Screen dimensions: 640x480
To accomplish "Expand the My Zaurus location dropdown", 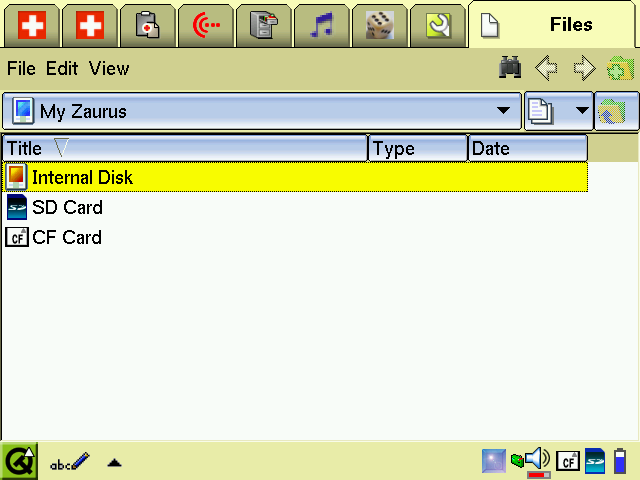I will point(262,111).
